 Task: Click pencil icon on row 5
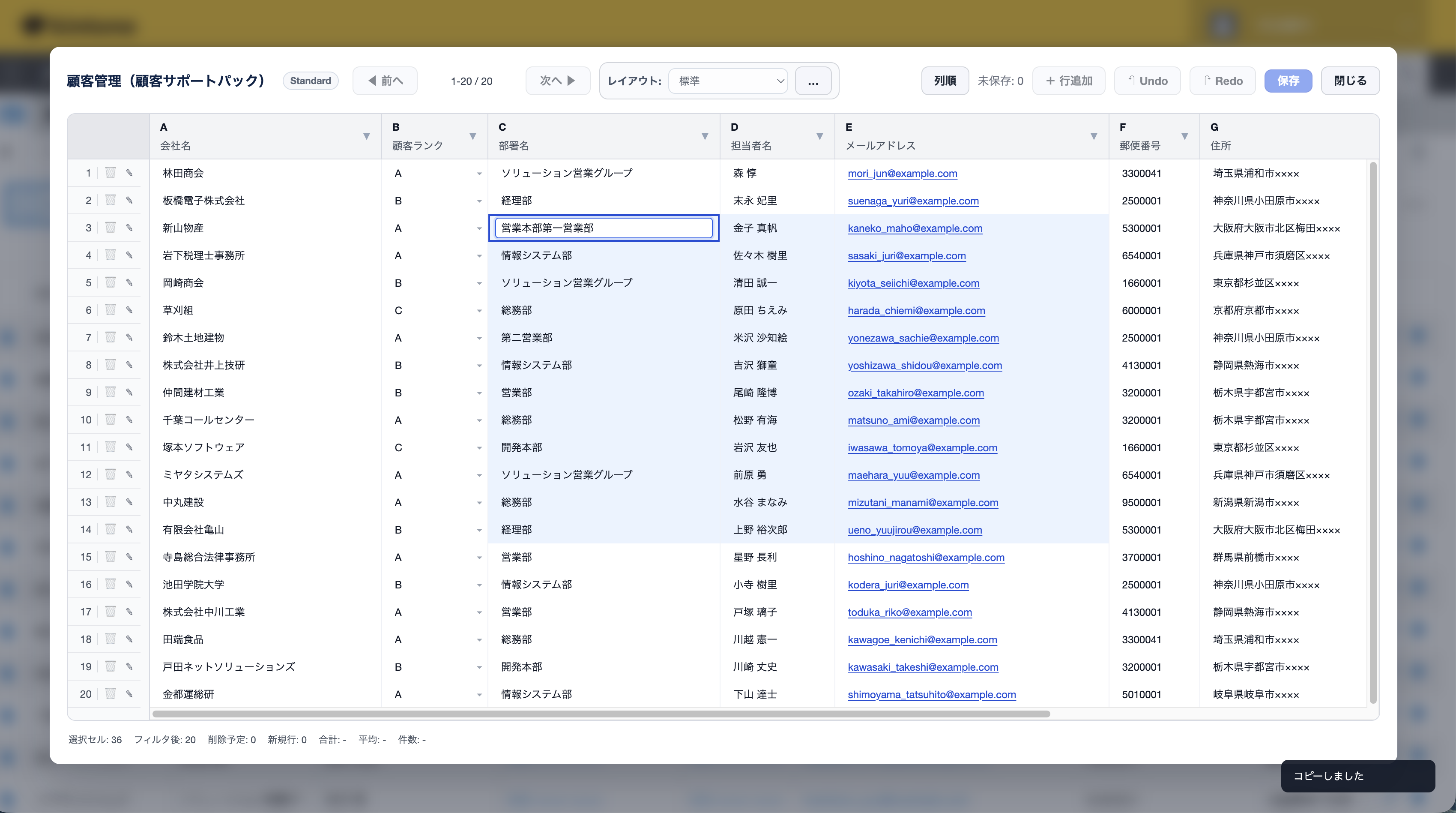point(129,283)
